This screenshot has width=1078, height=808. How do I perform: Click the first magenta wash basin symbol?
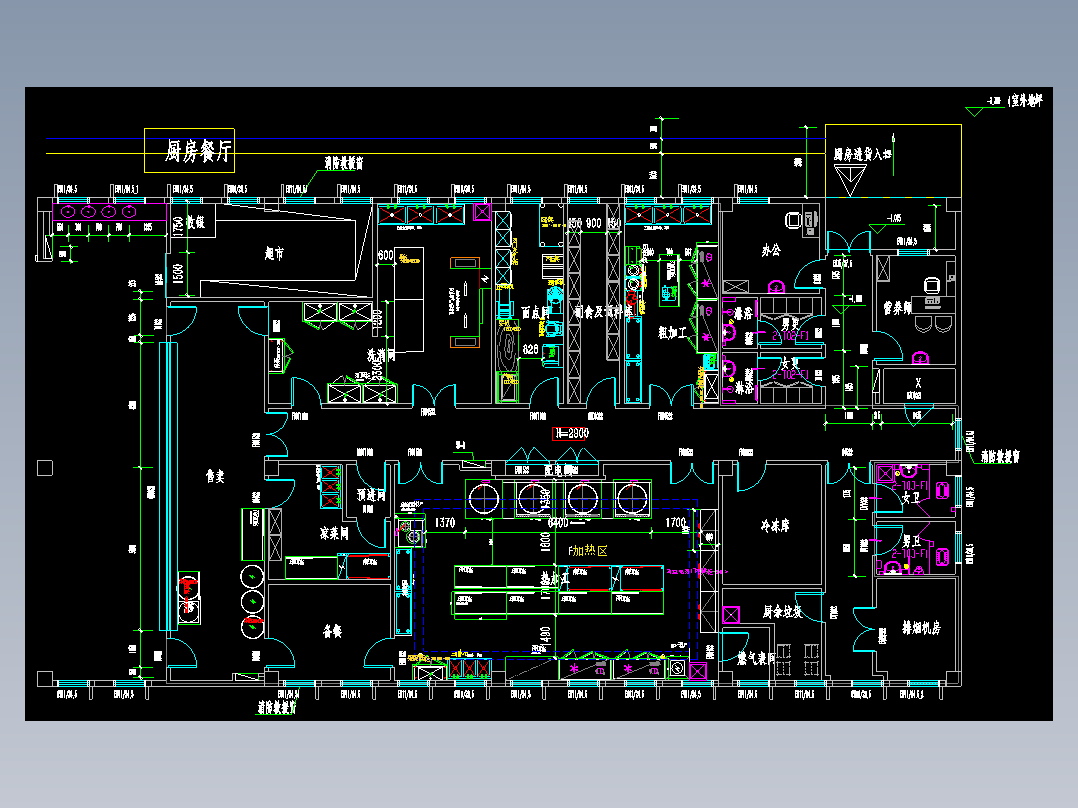pos(67,212)
